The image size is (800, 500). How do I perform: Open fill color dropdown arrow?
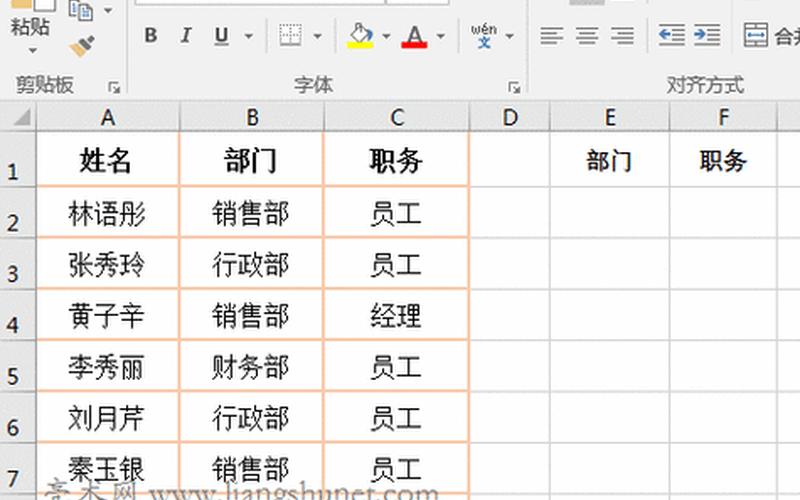[386, 36]
